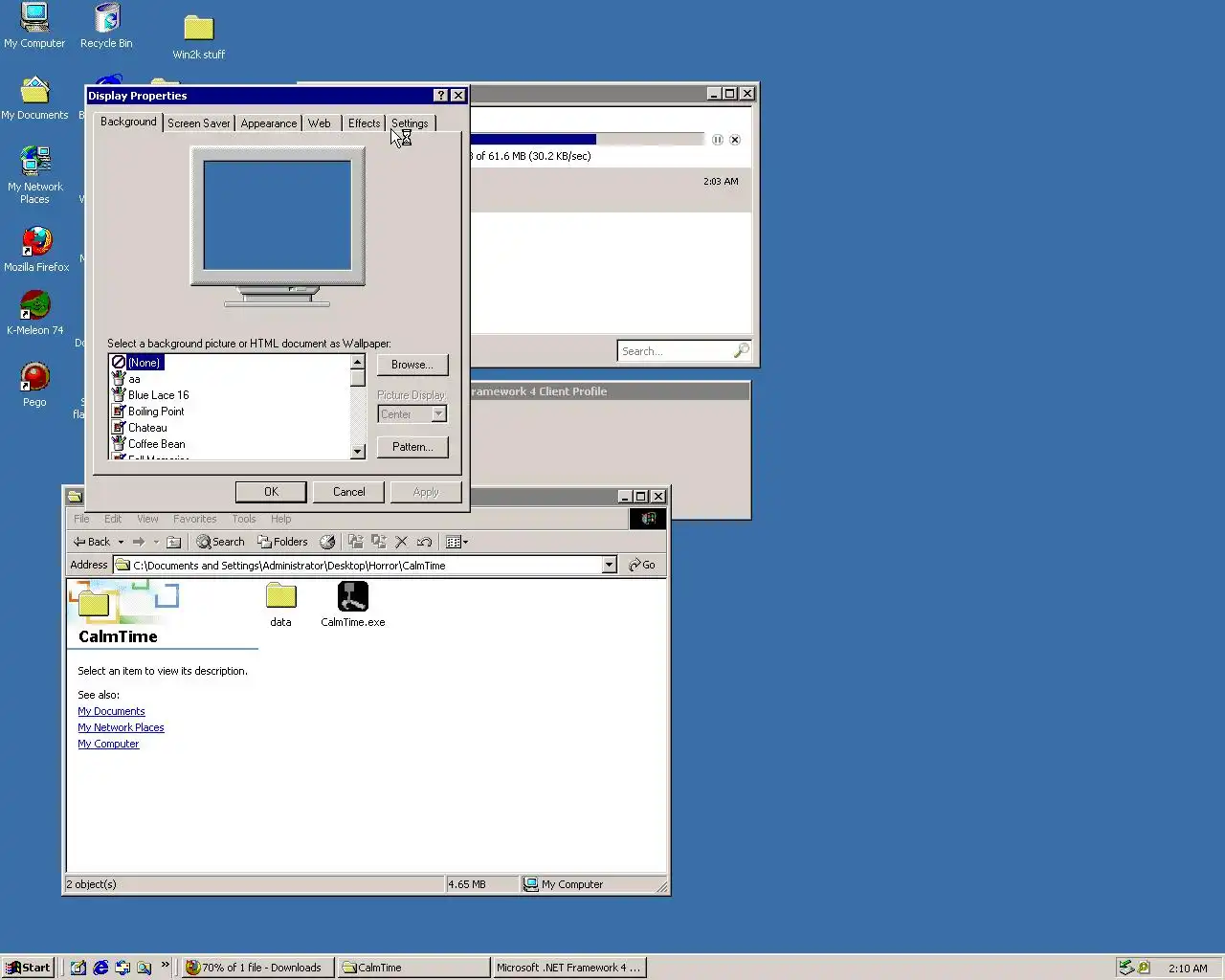Image resolution: width=1225 pixels, height=980 pixels.
Task: Click the Copy To toolbar icon
Action: tap(378, 542)
